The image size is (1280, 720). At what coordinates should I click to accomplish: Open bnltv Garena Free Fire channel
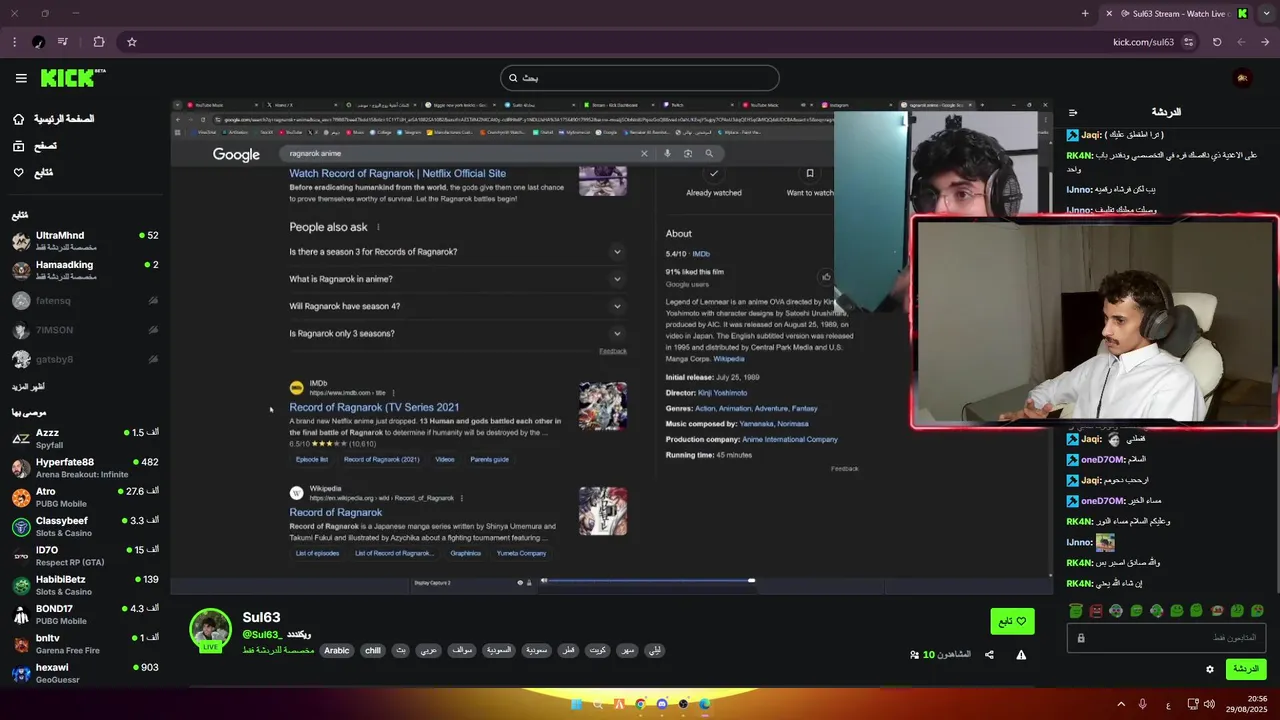coord(85,643)
